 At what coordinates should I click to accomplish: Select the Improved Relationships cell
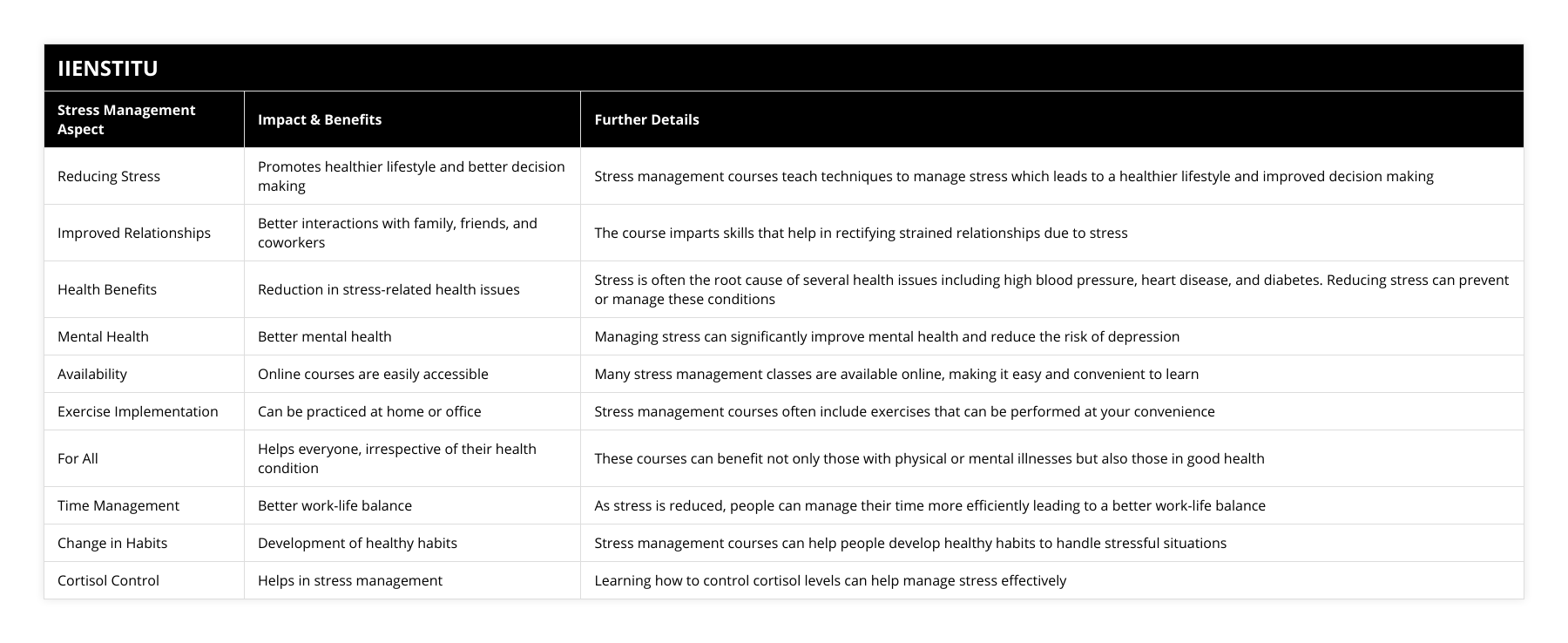pyautogui.click(x=134, y=233)
